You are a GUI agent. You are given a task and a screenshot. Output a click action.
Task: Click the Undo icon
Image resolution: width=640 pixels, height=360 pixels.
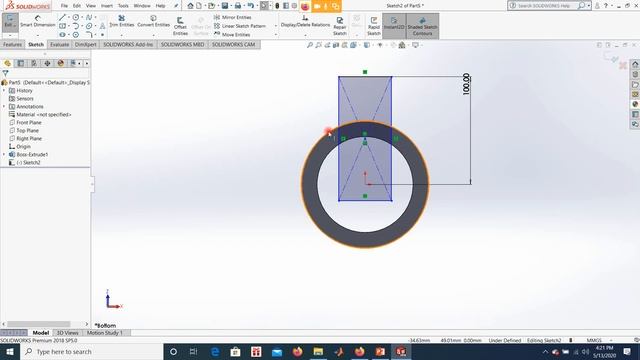[251, 6]
